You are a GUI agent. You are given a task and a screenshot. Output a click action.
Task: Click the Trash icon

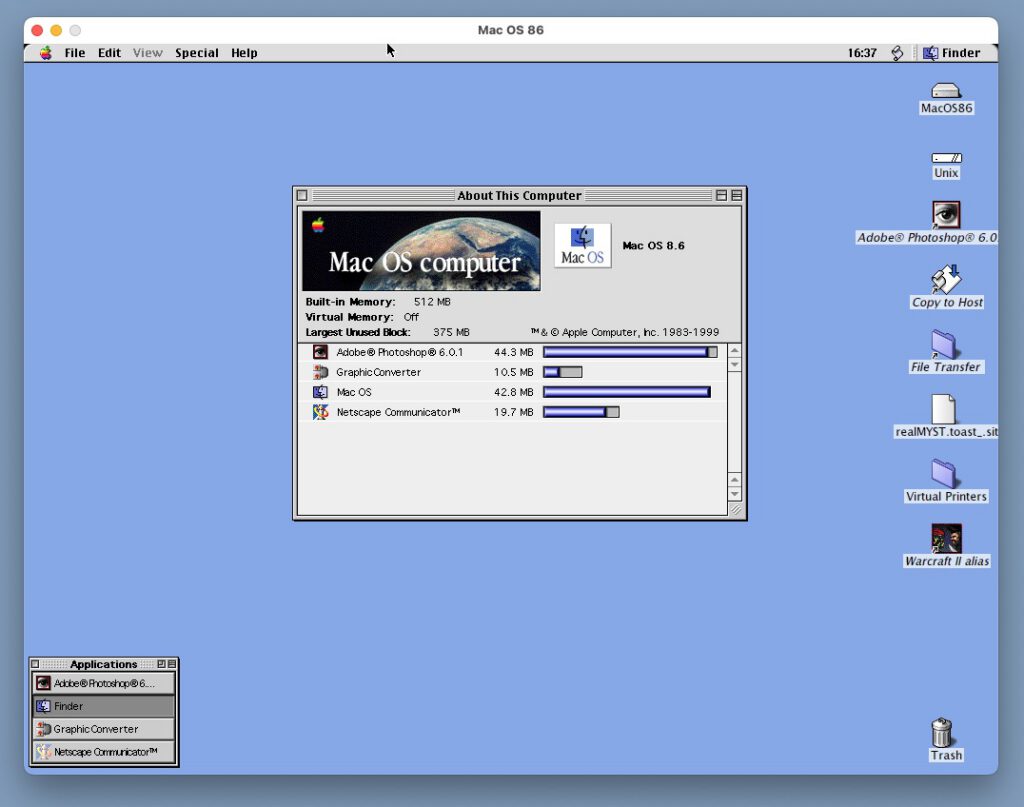click(x=942, y=733)
